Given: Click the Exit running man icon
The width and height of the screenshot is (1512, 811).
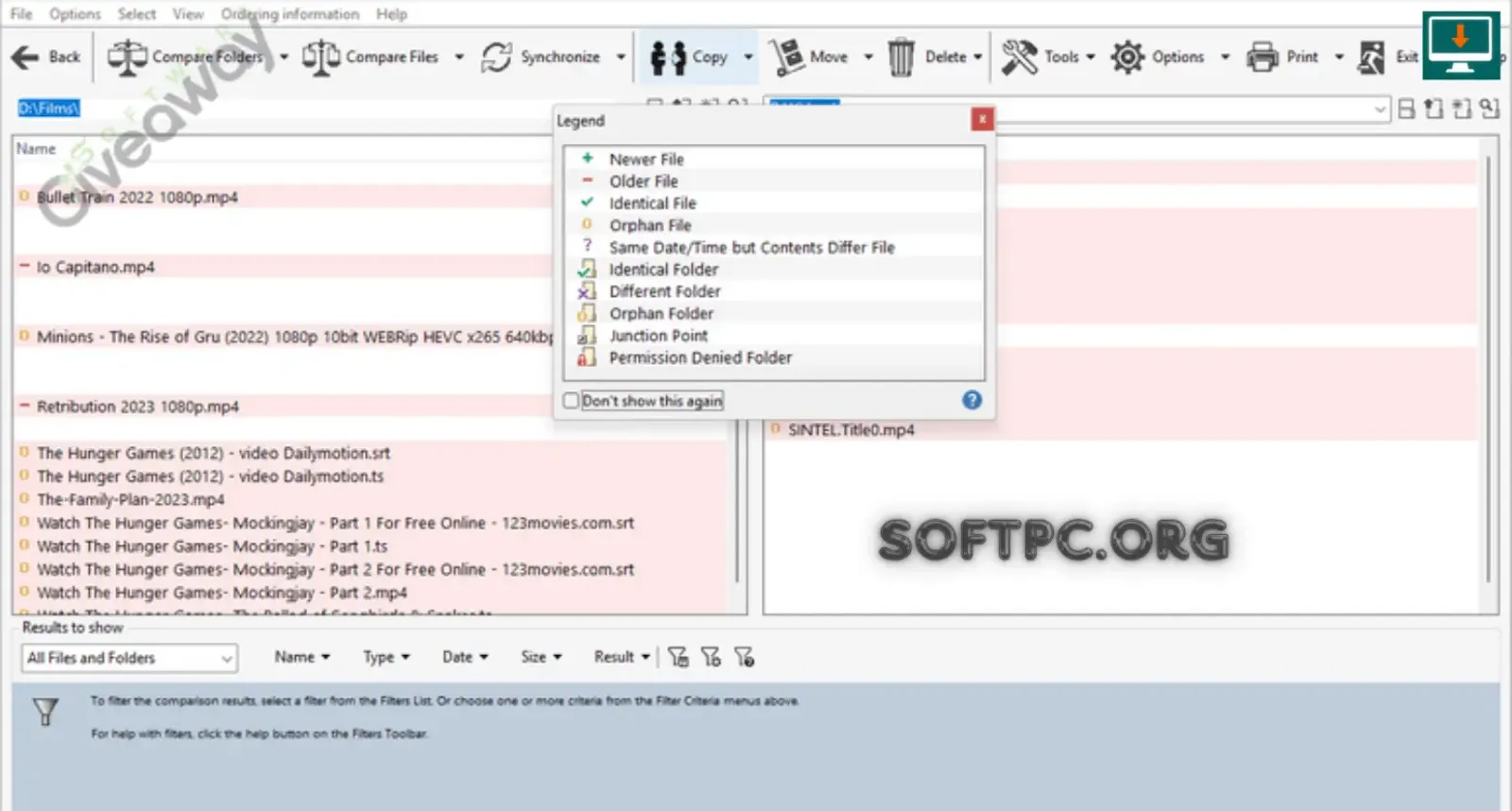Looking at the screenshot, I should pyautogui.click(x=1371, y=57).
